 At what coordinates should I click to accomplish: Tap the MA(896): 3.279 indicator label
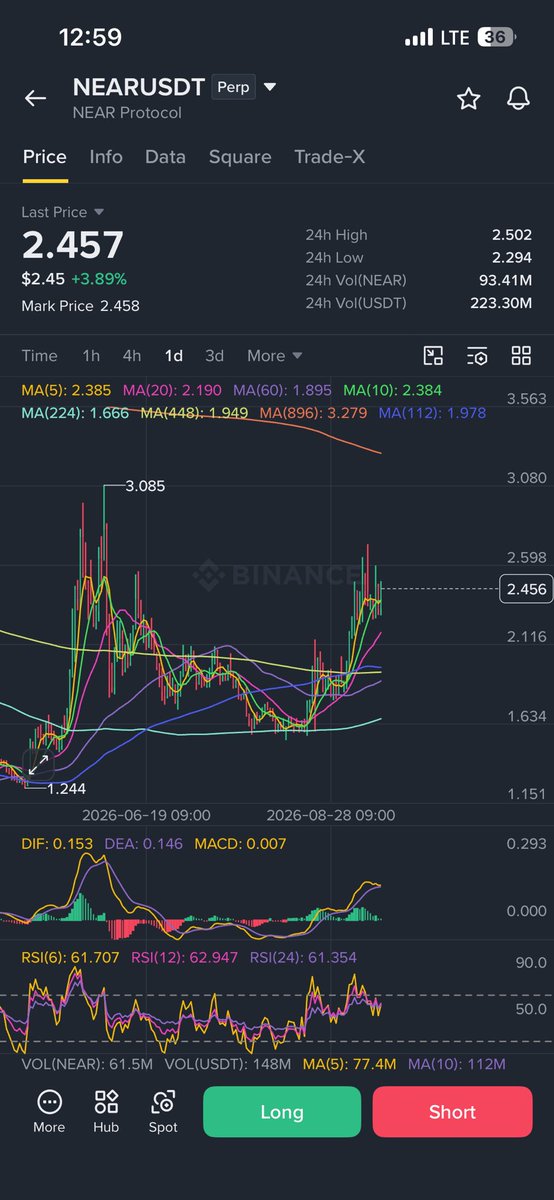313,413
